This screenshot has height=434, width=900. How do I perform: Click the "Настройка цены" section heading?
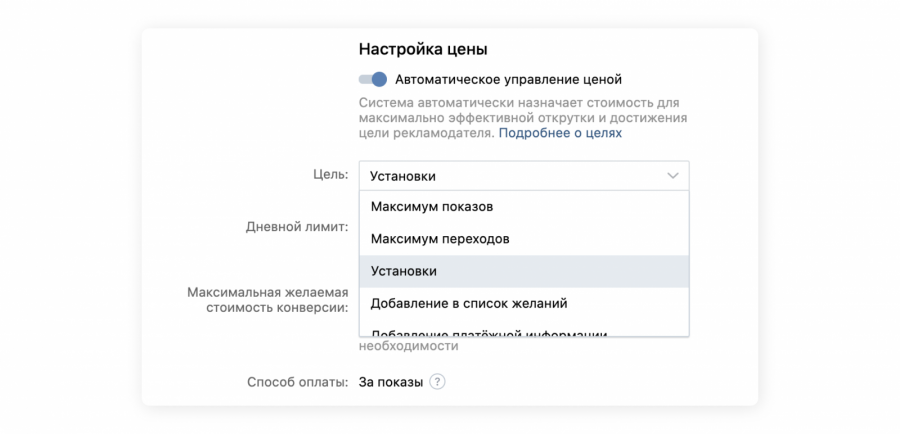tap(423, 48)
